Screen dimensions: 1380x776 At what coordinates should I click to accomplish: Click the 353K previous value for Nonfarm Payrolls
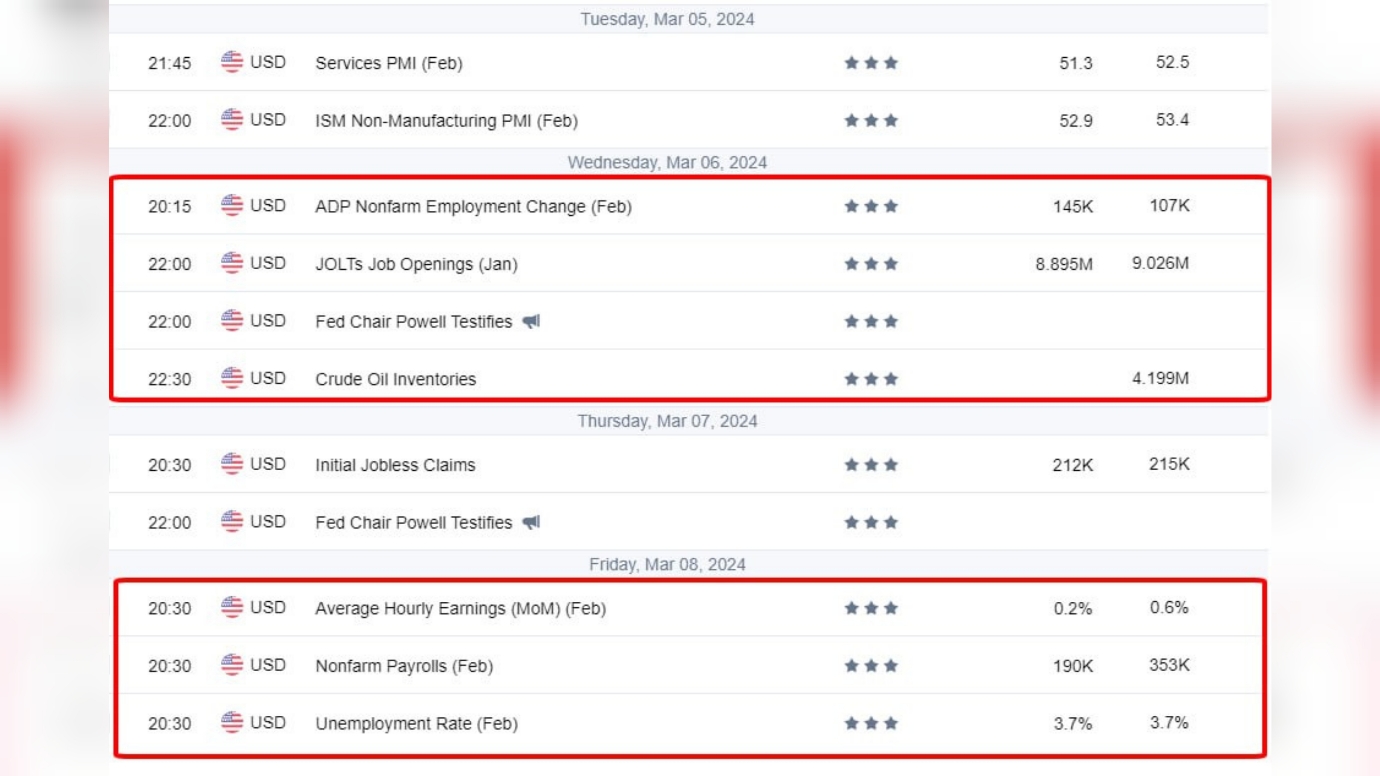[1169, 665]
